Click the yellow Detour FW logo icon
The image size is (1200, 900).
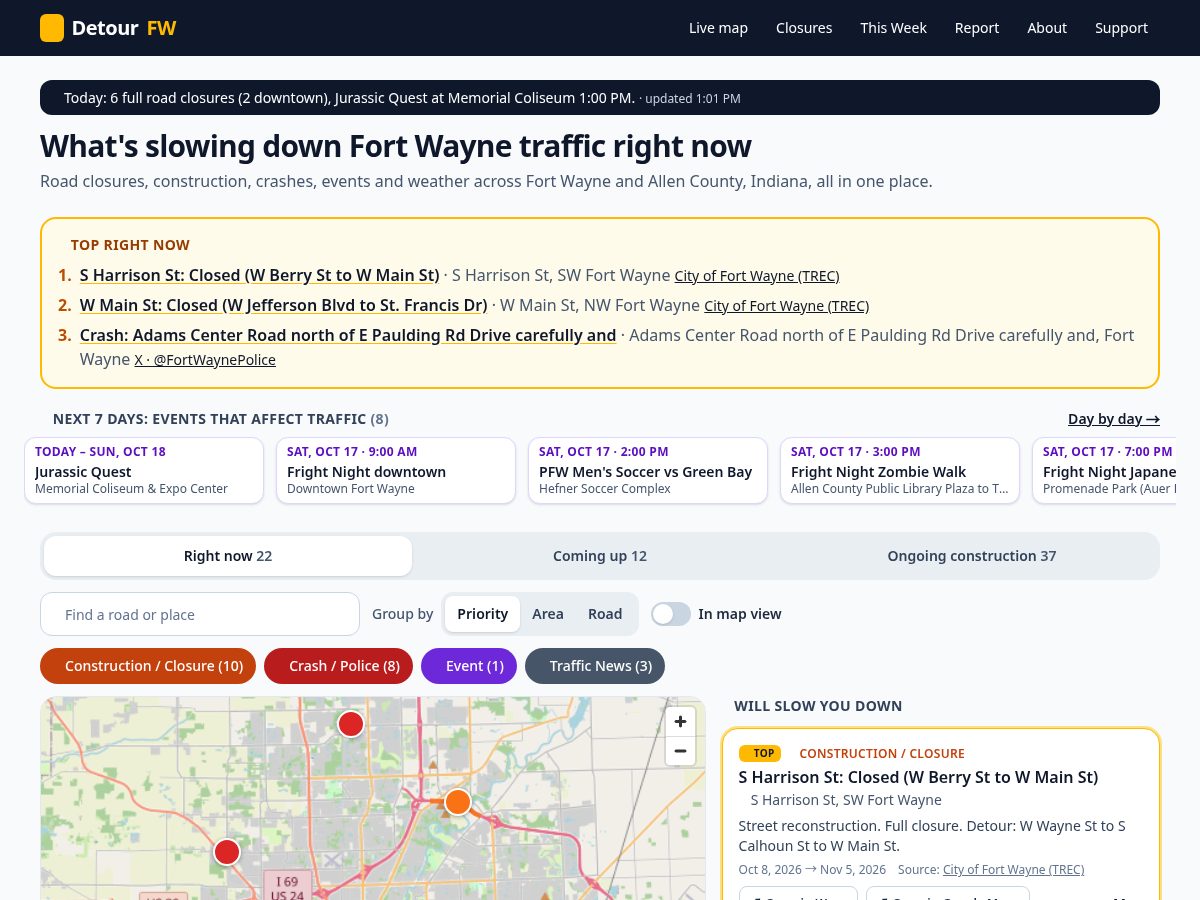[52, 28]
